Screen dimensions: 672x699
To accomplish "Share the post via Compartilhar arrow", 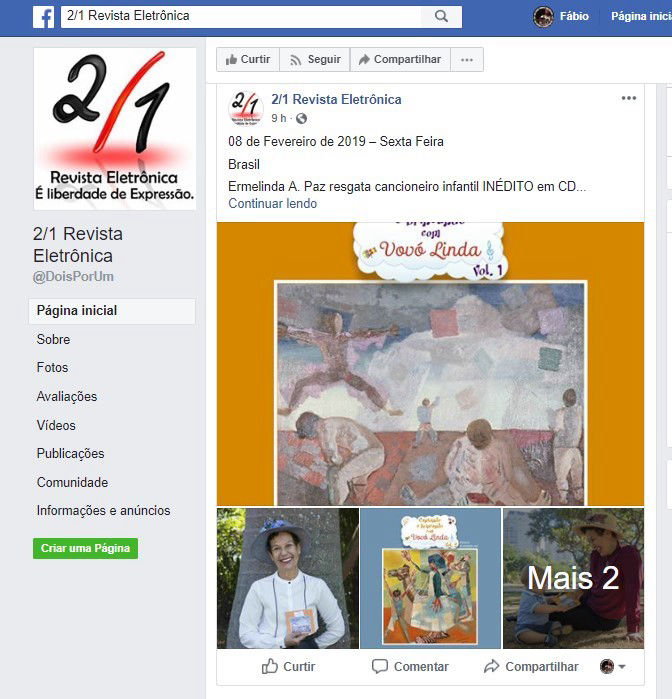I will coord(531,666).
